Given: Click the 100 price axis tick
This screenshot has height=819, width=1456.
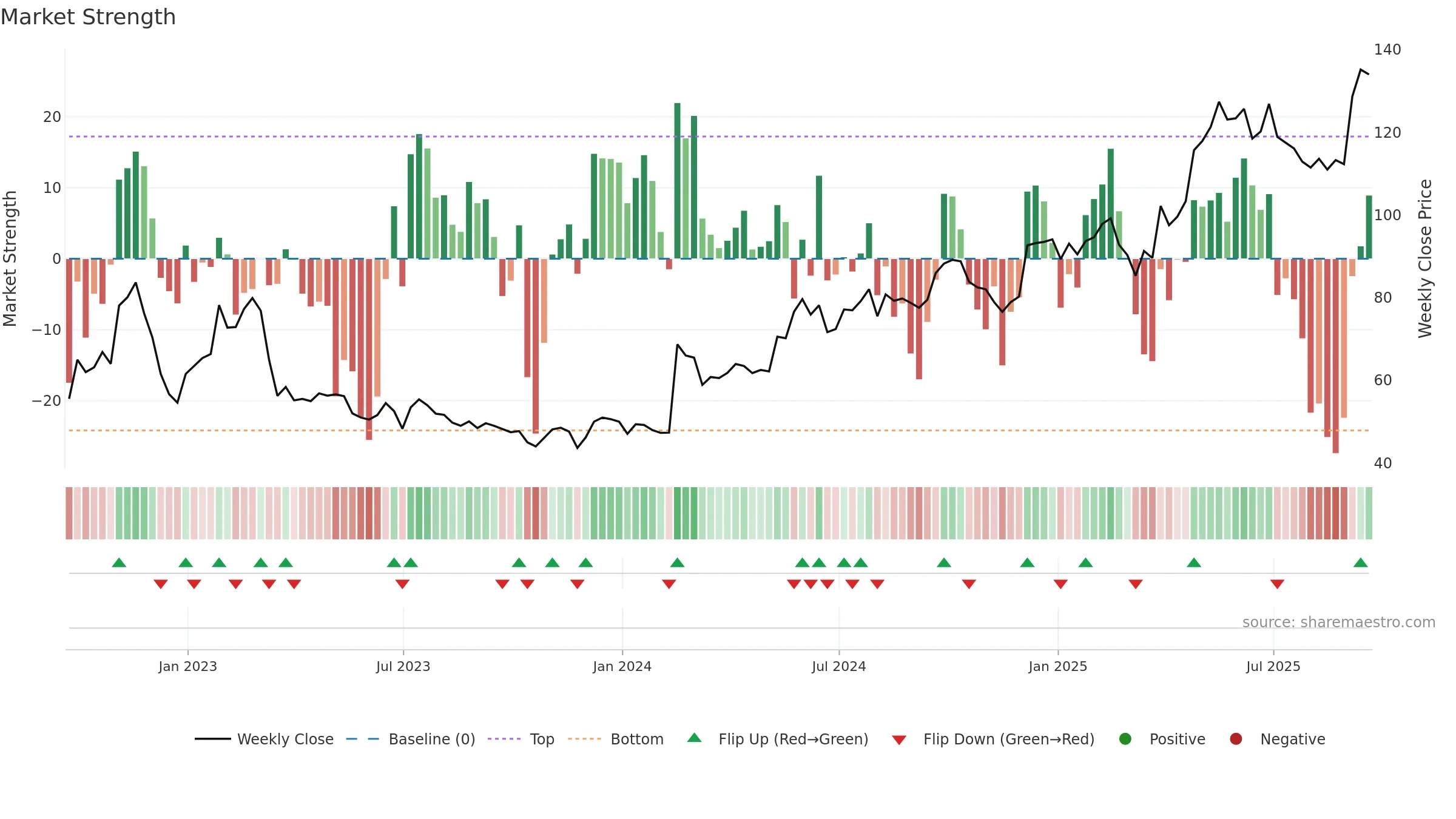Looking at the screenshot, I should point(1387,215).
